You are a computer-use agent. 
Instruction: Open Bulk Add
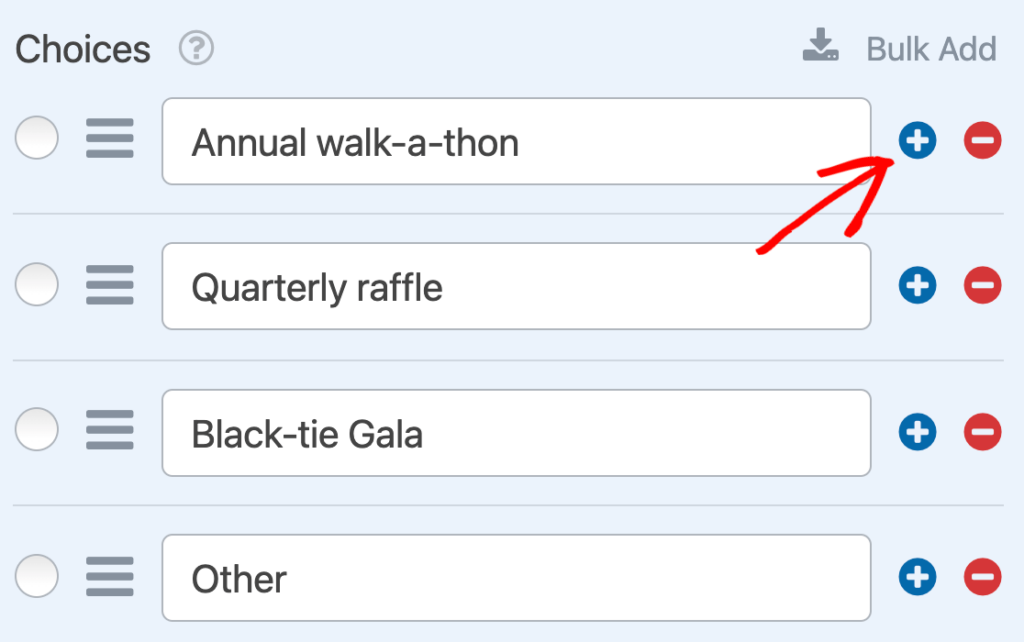[930, 48]
